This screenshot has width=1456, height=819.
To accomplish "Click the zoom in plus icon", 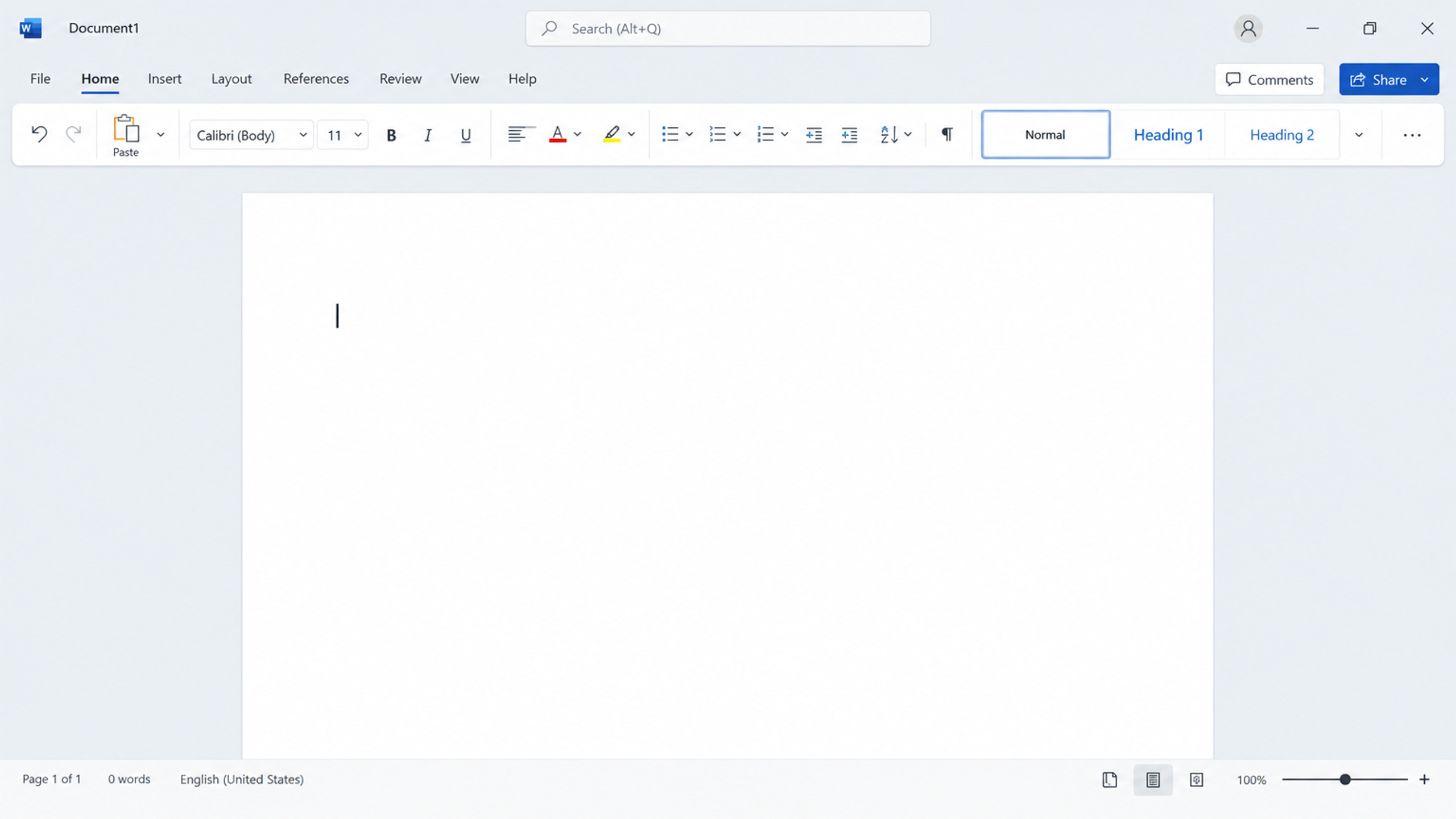I will (x=1424, y=779).
